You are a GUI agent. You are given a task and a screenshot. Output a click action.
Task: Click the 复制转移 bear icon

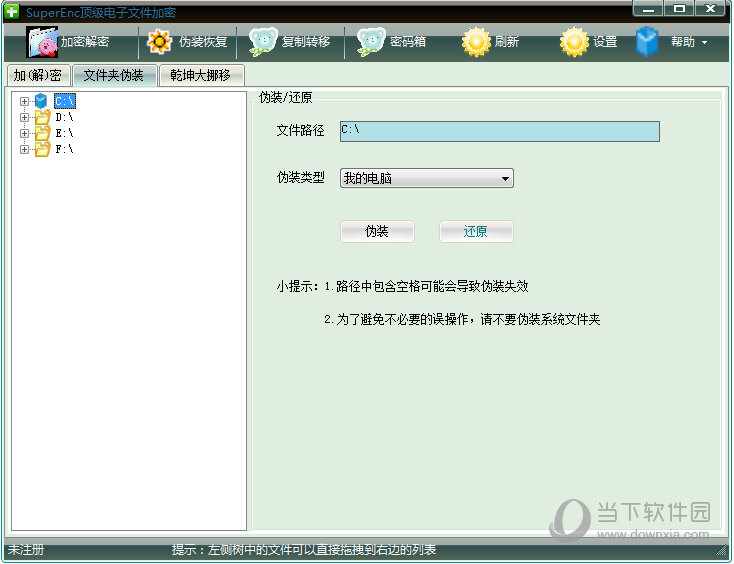point(263,42)
